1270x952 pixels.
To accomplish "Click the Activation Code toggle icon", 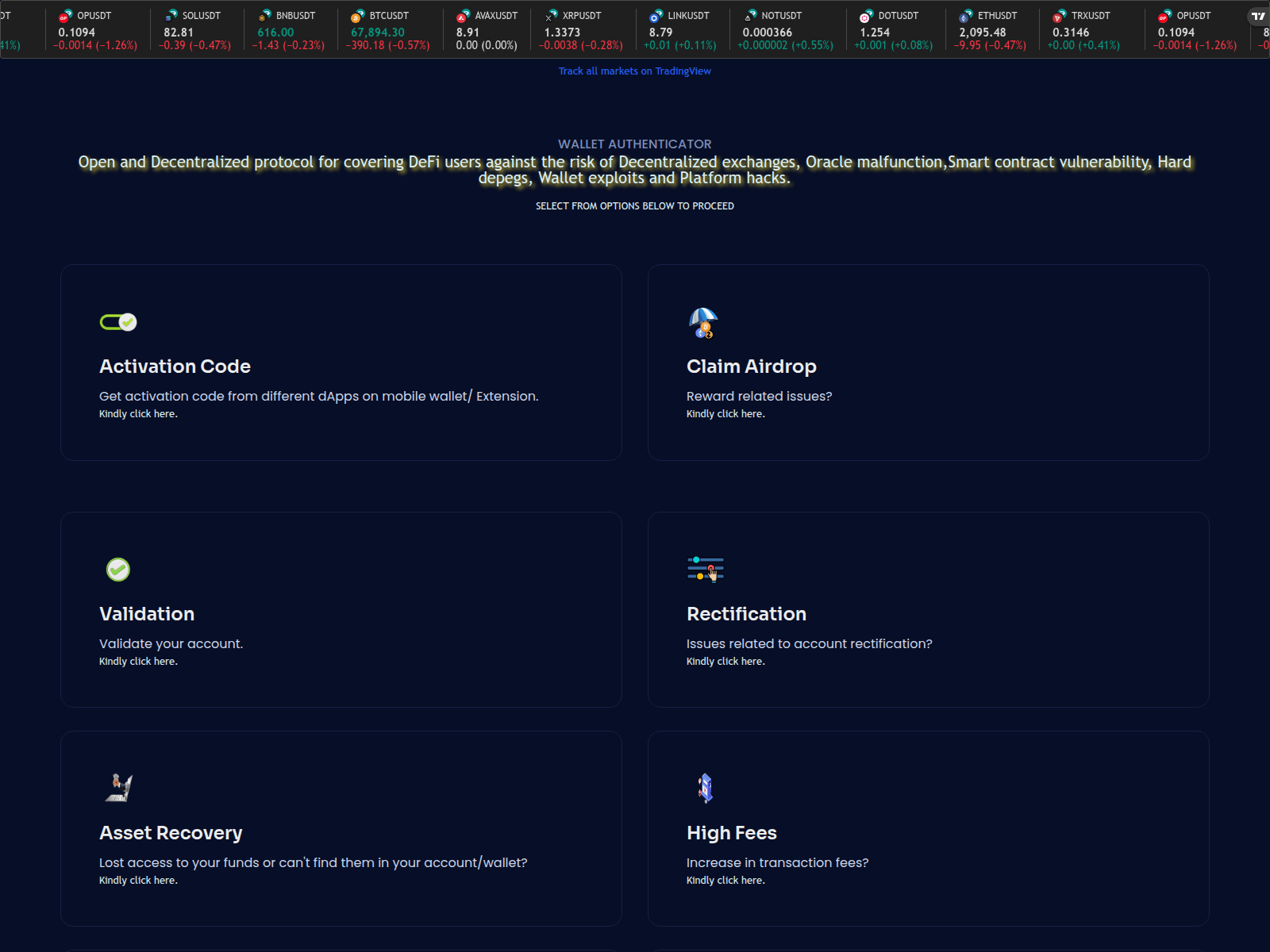I will (x=118, y=322).
